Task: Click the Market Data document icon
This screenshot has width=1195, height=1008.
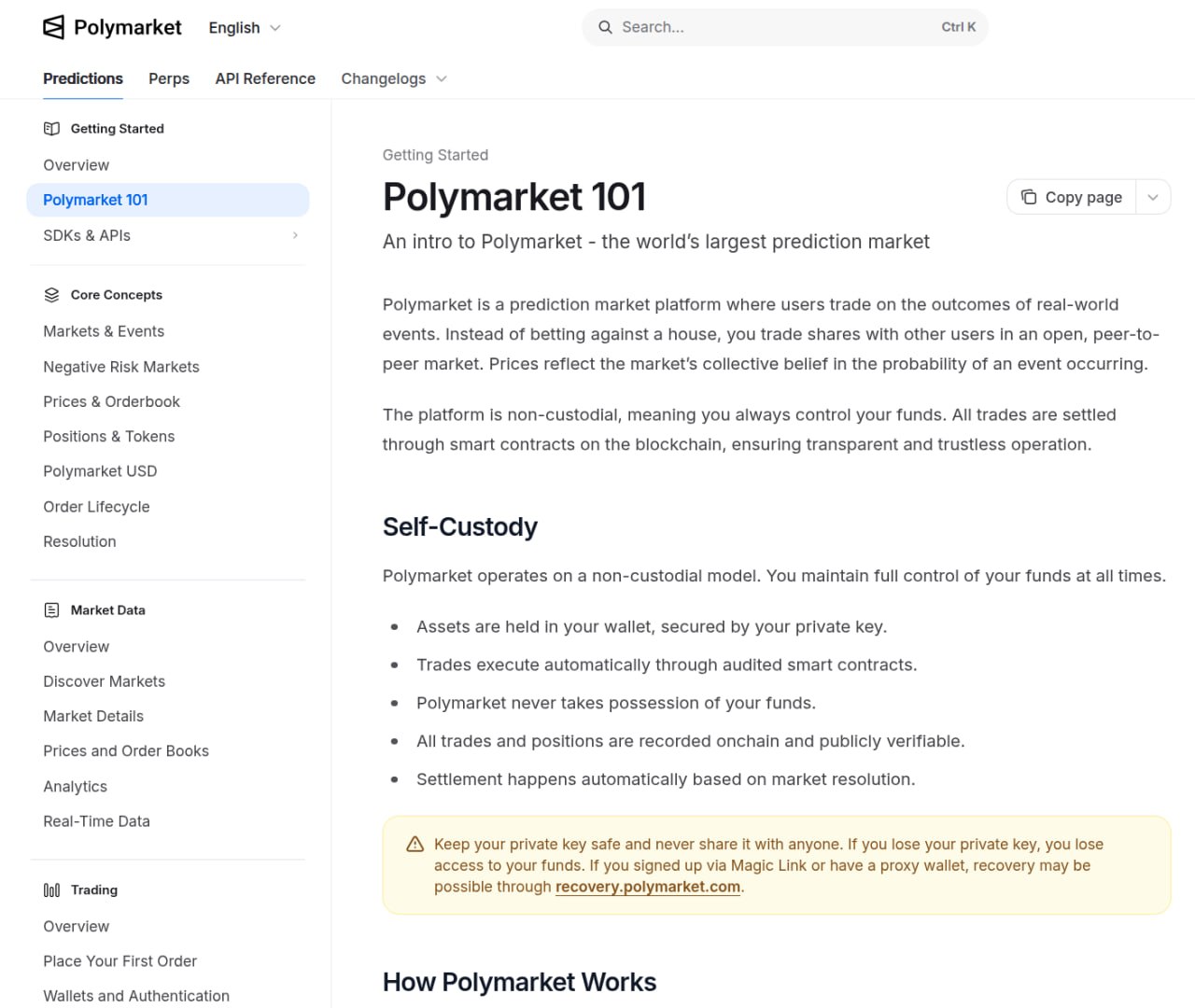Action: coord(51,610)
